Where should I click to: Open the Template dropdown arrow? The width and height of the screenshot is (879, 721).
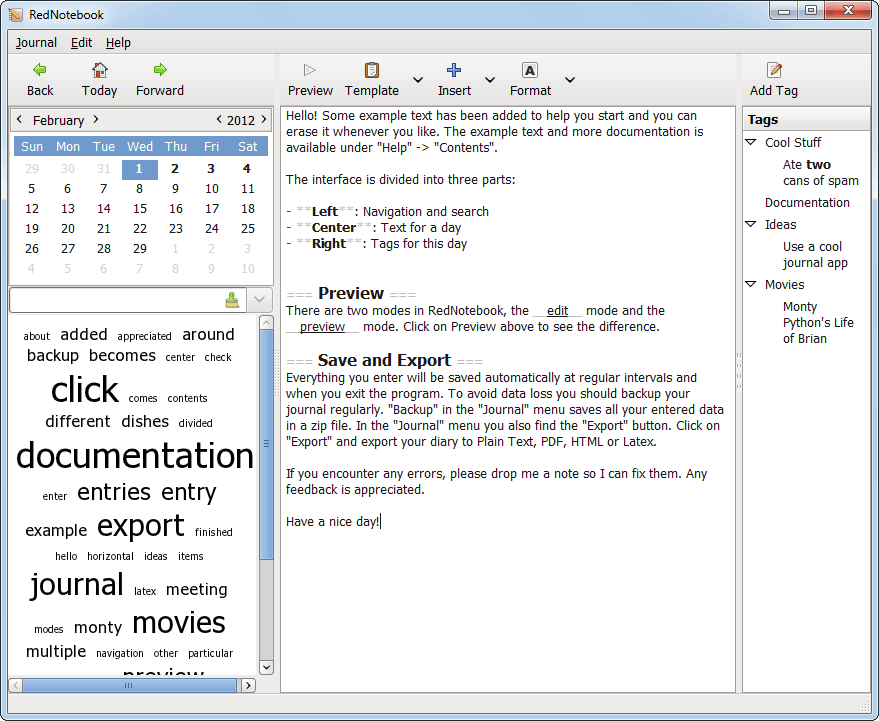point(418,80)
